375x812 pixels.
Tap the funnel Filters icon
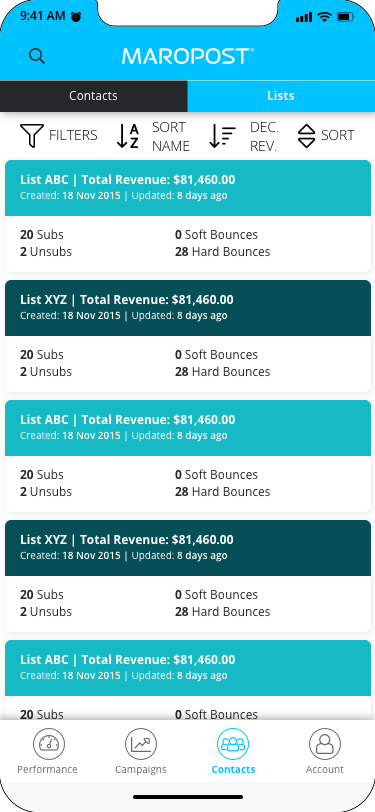click(x=32, y=136)
